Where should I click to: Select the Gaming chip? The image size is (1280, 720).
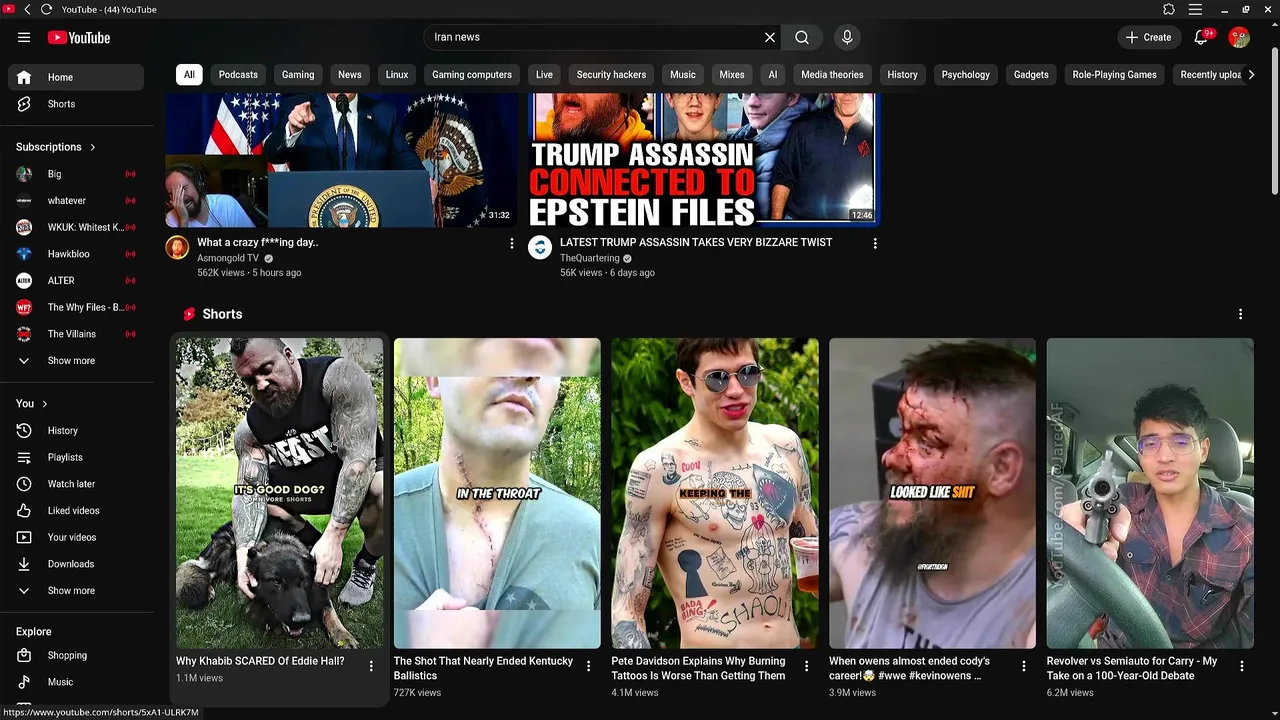(x=298, y=75)
